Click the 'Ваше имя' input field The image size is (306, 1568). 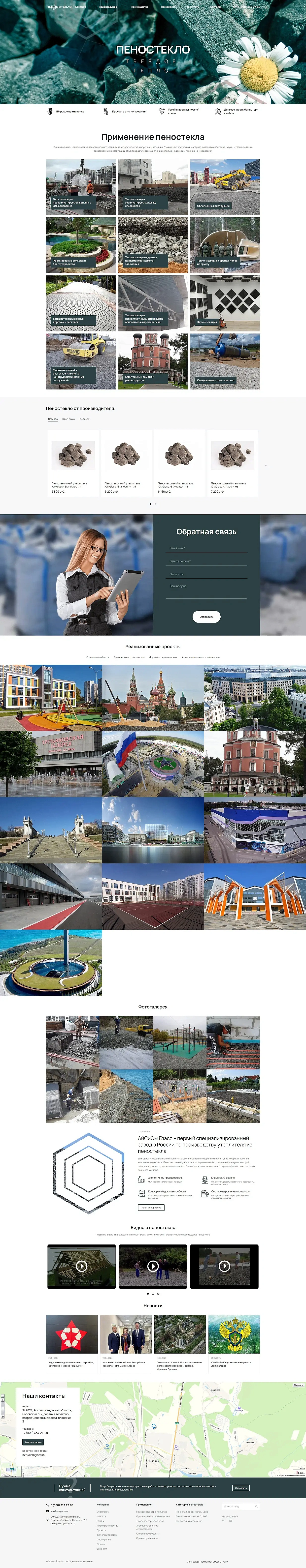(207, 548)
